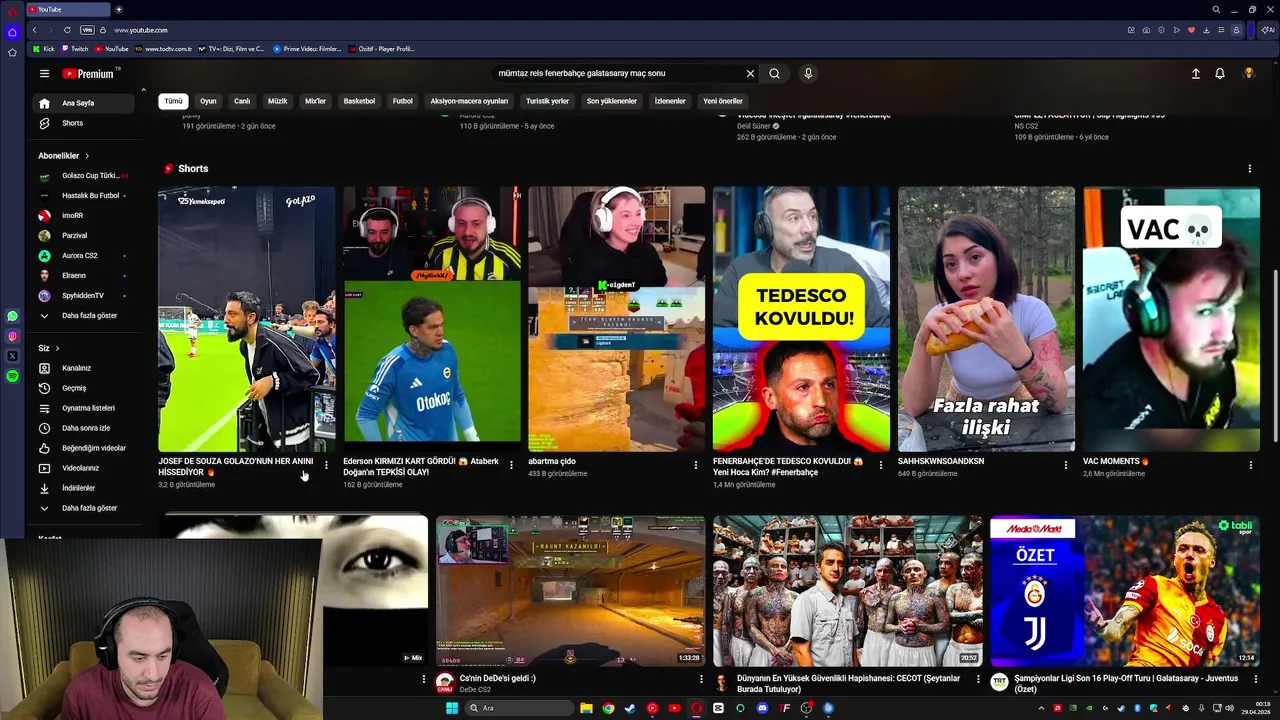1280x720 pixels.
Task: Reload the page in the browser toolbar
Action: click(x=67, y=30)
